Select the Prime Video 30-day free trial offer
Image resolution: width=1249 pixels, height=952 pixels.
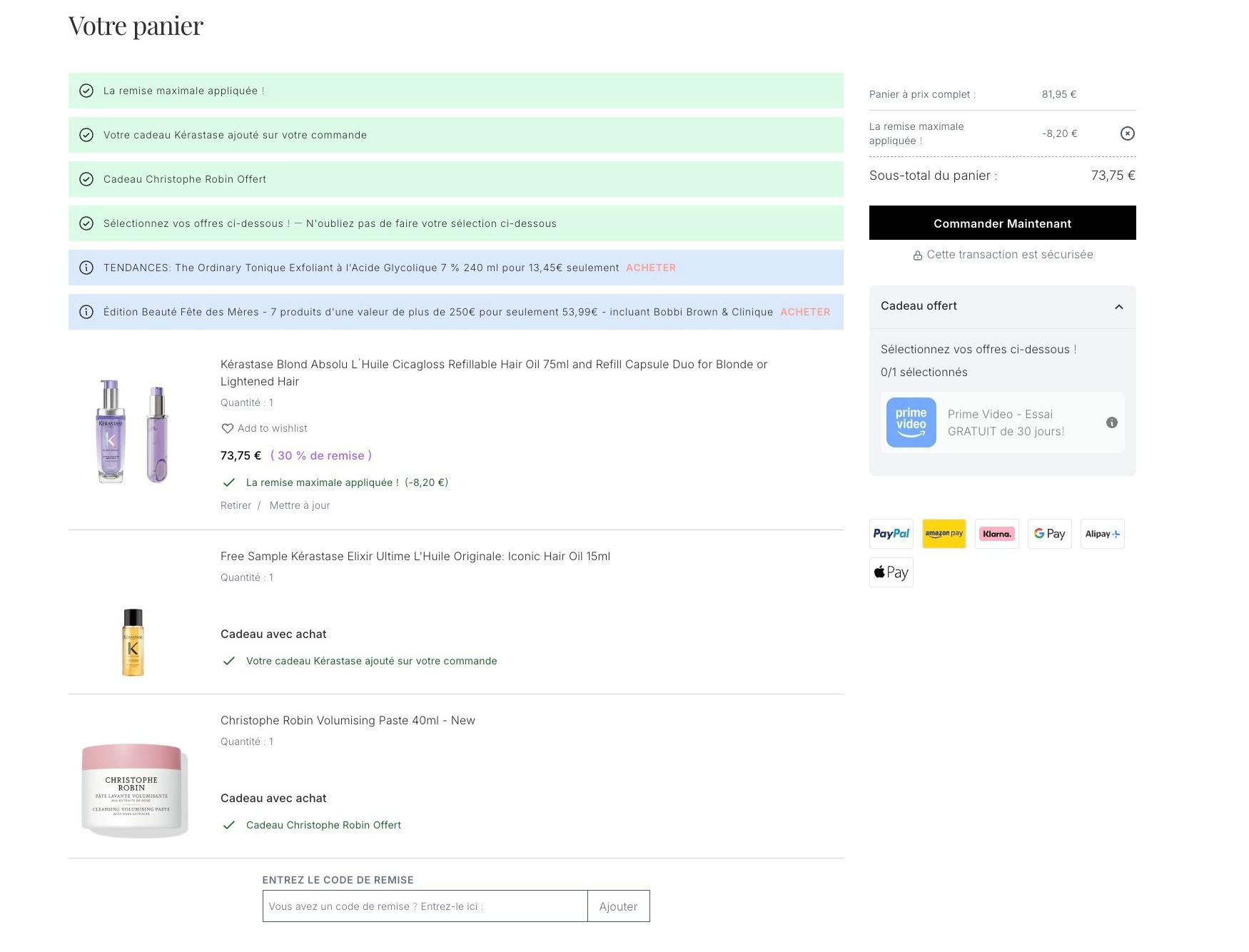1002,422
